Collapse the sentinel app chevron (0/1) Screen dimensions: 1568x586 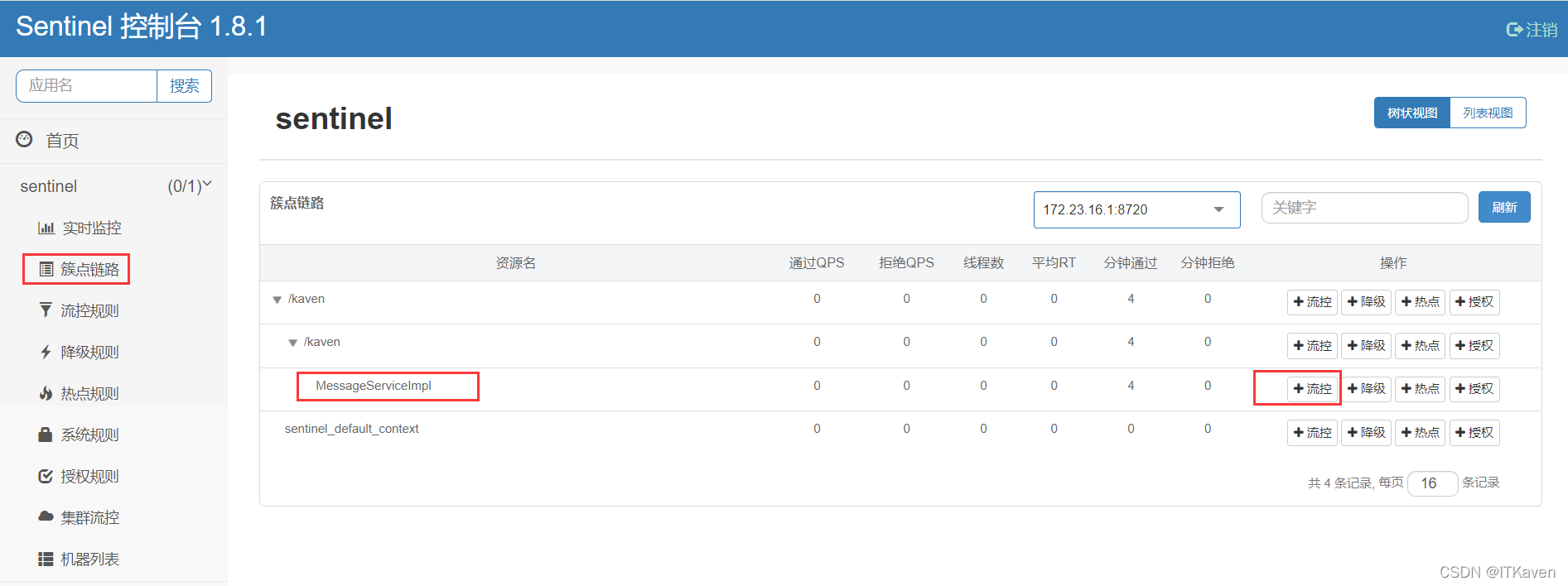[x=207, y=184]
